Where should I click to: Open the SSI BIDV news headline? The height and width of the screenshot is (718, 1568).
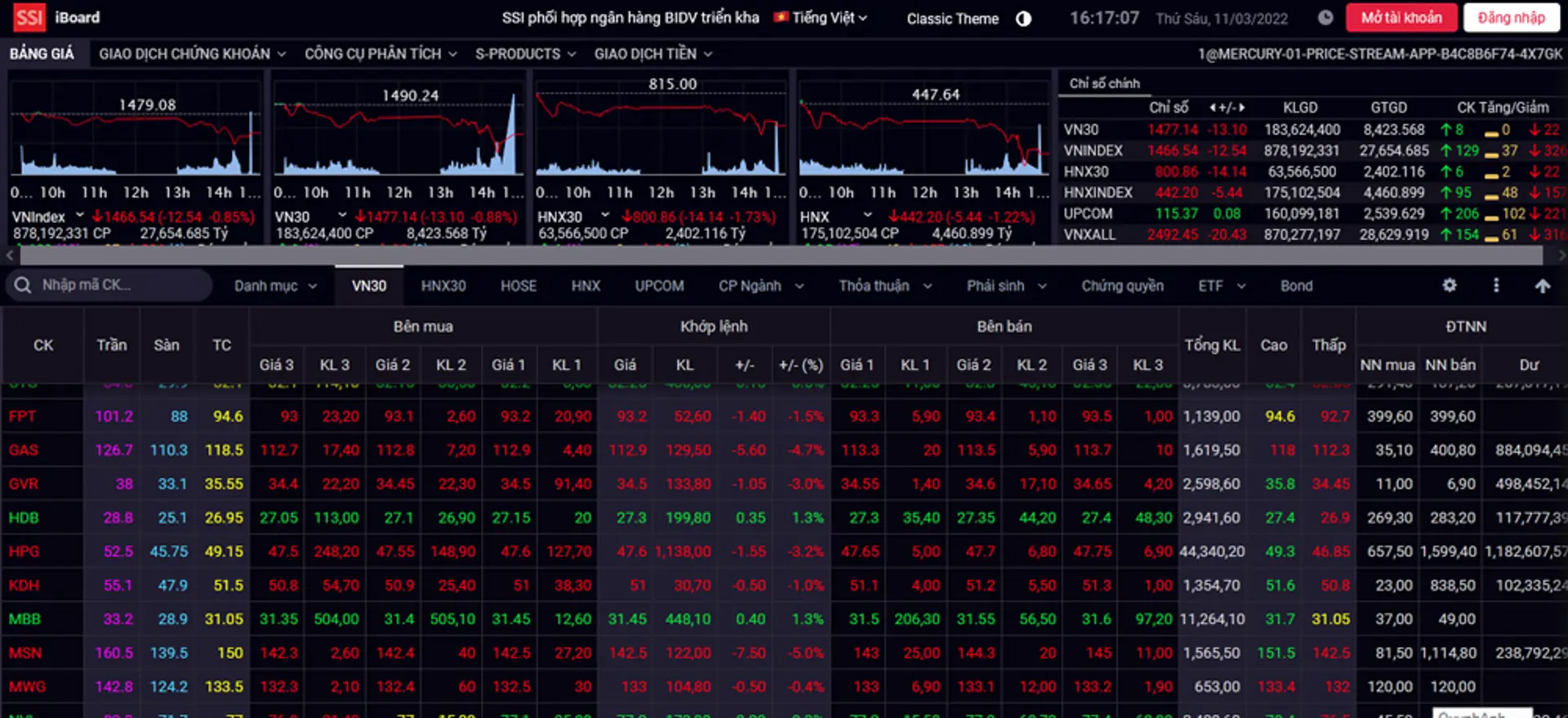coord(630,17)
